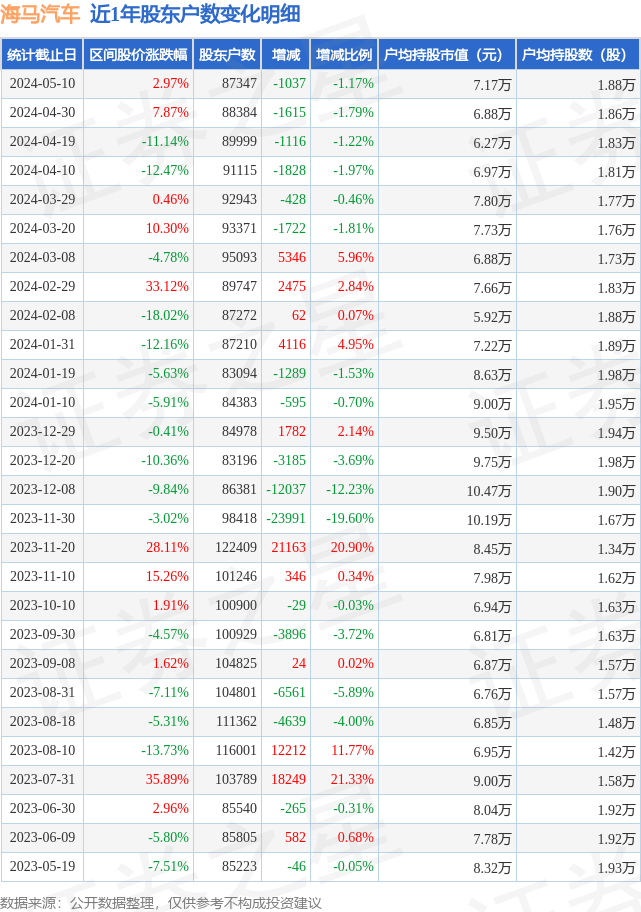Click the 增减比例 column header
Image resolution: width=641 pixels, height=912 pixels.
tap(343, 55)
